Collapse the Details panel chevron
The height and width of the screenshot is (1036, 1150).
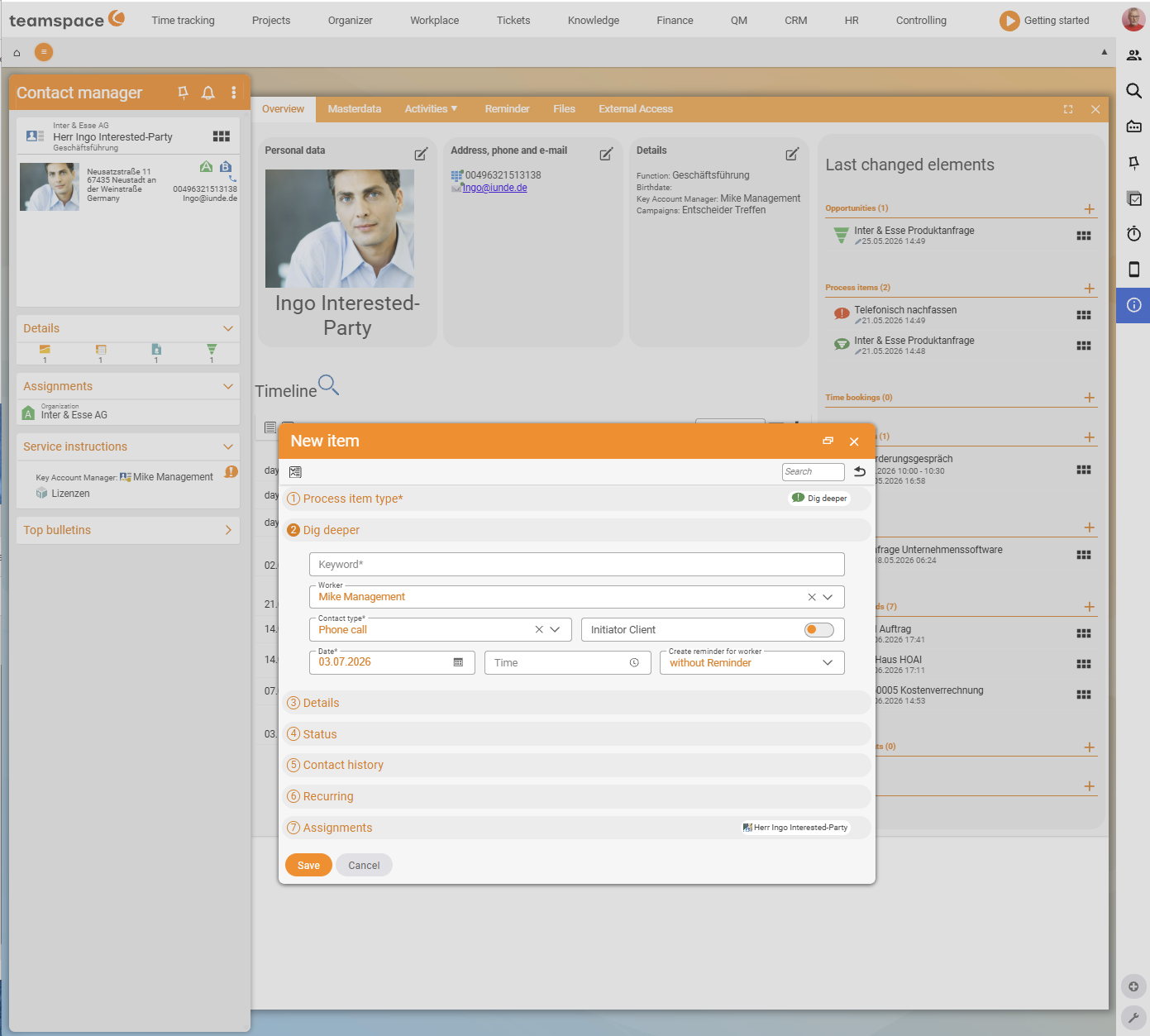[x=228, y=329]
